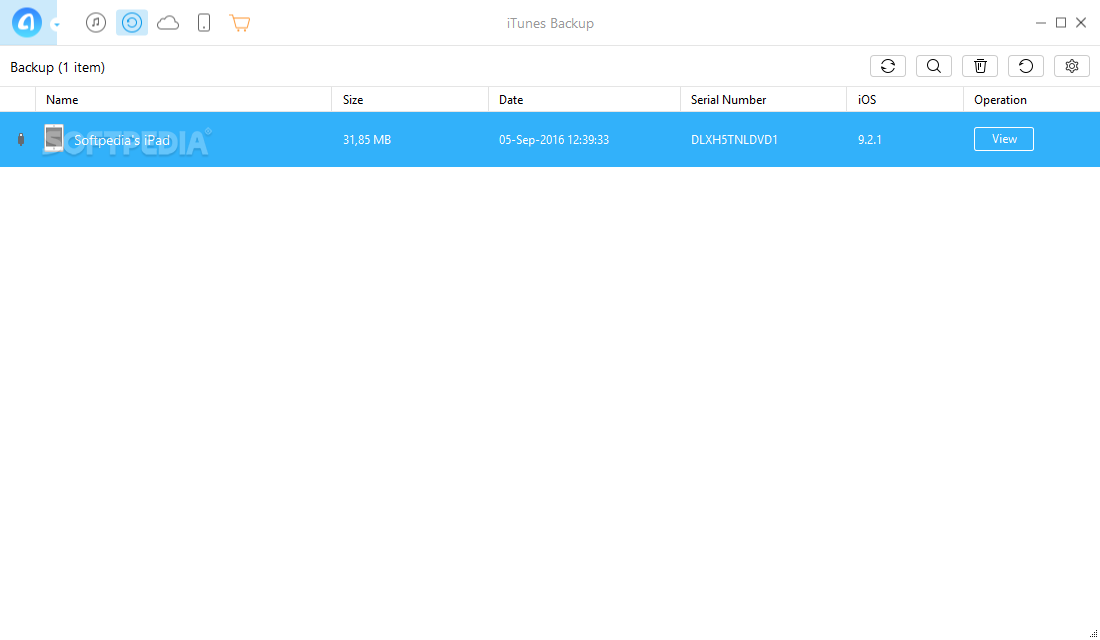Click the 9.2.1 iOS version cell

coord(870,140)
